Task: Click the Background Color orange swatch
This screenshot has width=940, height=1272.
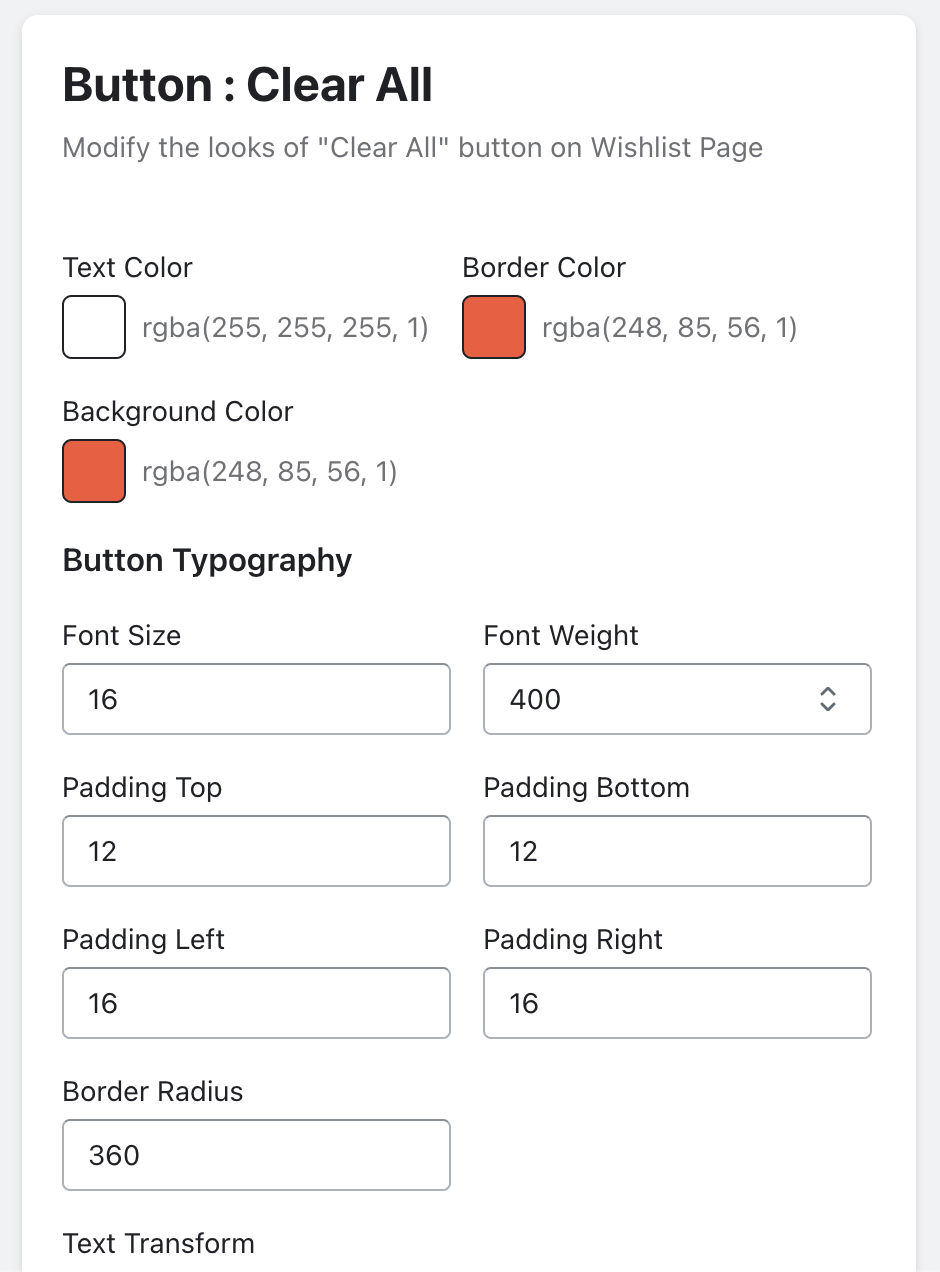Action: tap(94, 471)
